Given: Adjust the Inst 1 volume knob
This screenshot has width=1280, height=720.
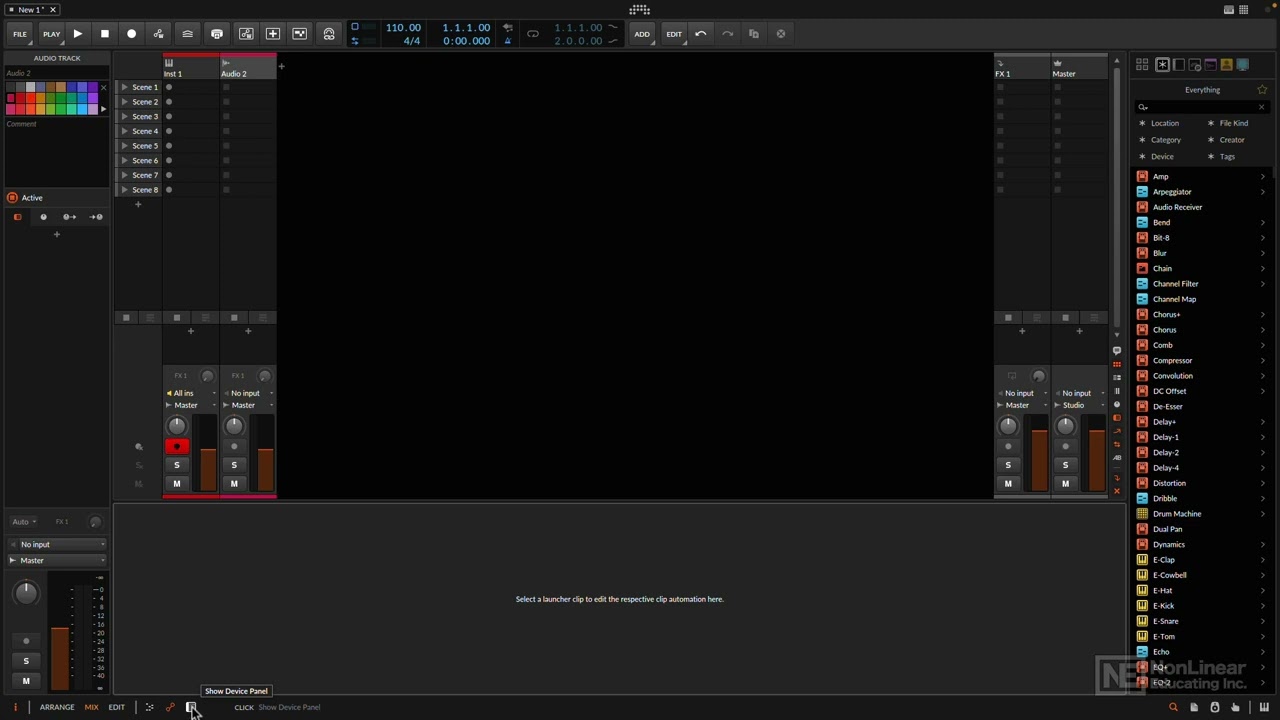Looking at the screenshot, I should (177, 426).
